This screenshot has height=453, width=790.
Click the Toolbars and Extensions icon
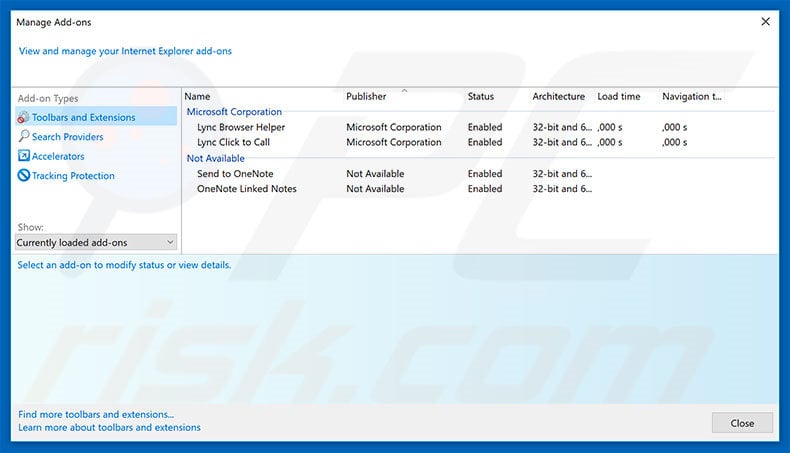23,117
